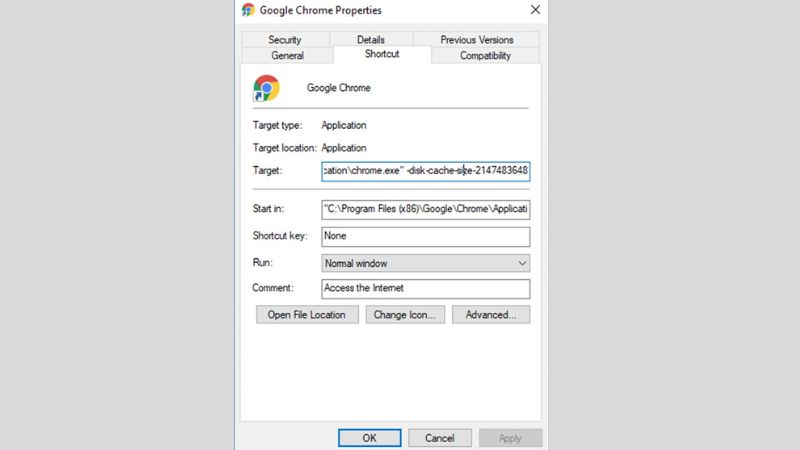Click the Change Icon button
The image size is (800, 450).
coord(405,315)
